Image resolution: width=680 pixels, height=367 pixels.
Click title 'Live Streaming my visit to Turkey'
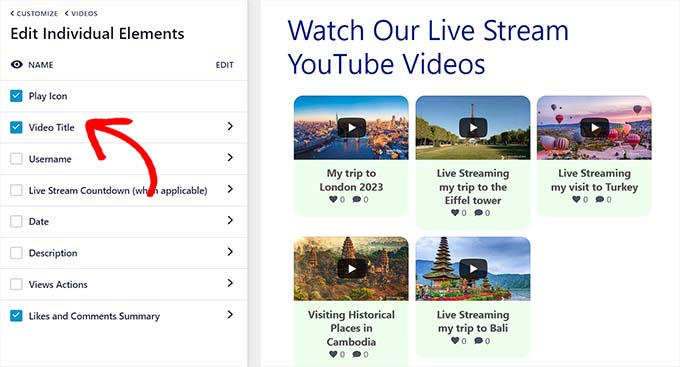pos(594,180)
